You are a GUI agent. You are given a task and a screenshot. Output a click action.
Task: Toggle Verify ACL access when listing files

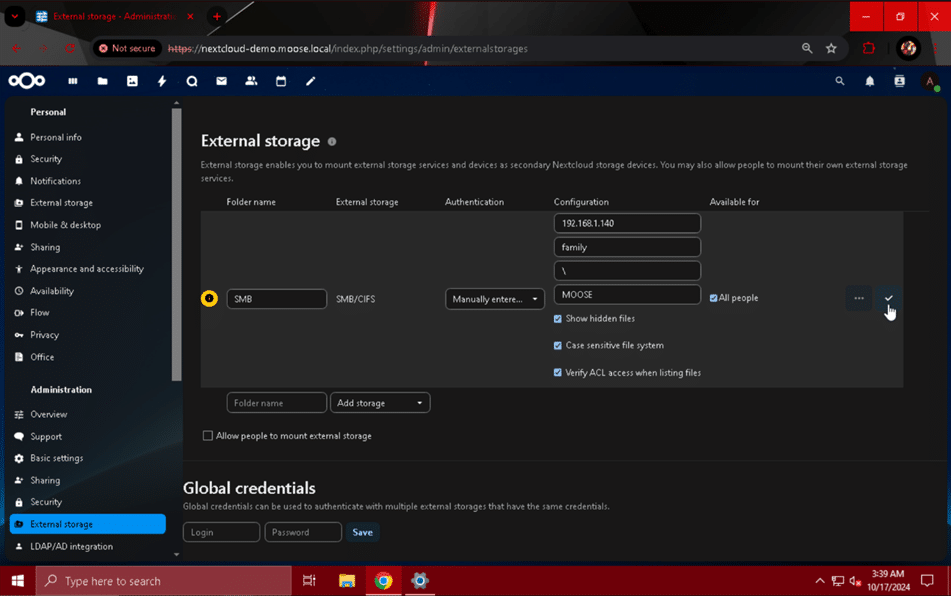click(557, 373)
